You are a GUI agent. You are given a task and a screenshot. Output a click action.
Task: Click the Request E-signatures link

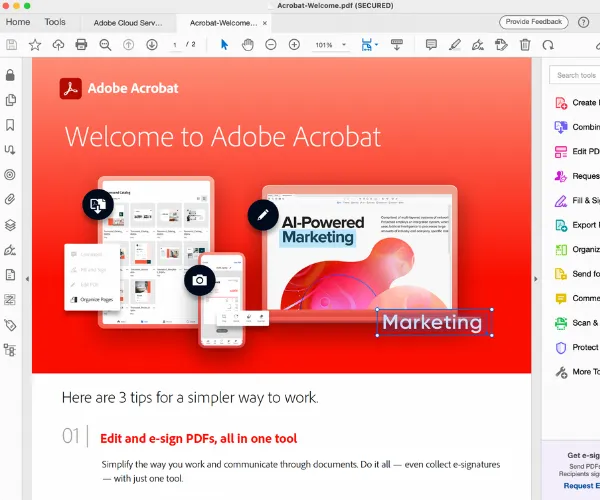582,485
